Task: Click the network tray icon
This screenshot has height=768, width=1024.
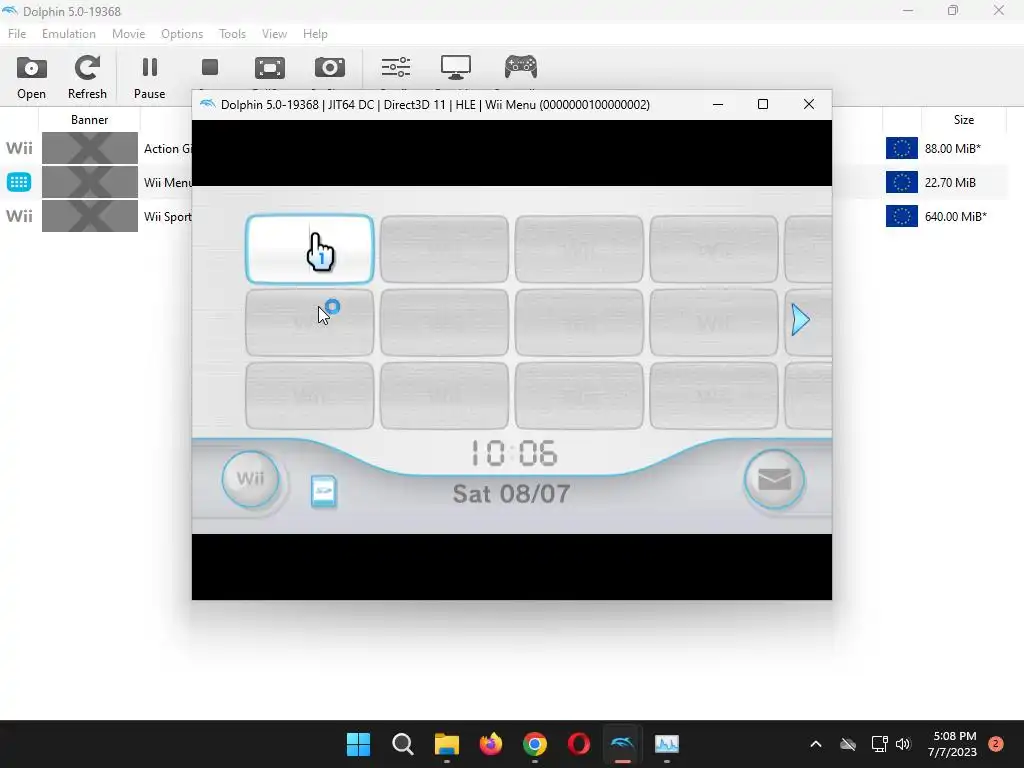Action: pyautogui.click(x=879, y=744)
